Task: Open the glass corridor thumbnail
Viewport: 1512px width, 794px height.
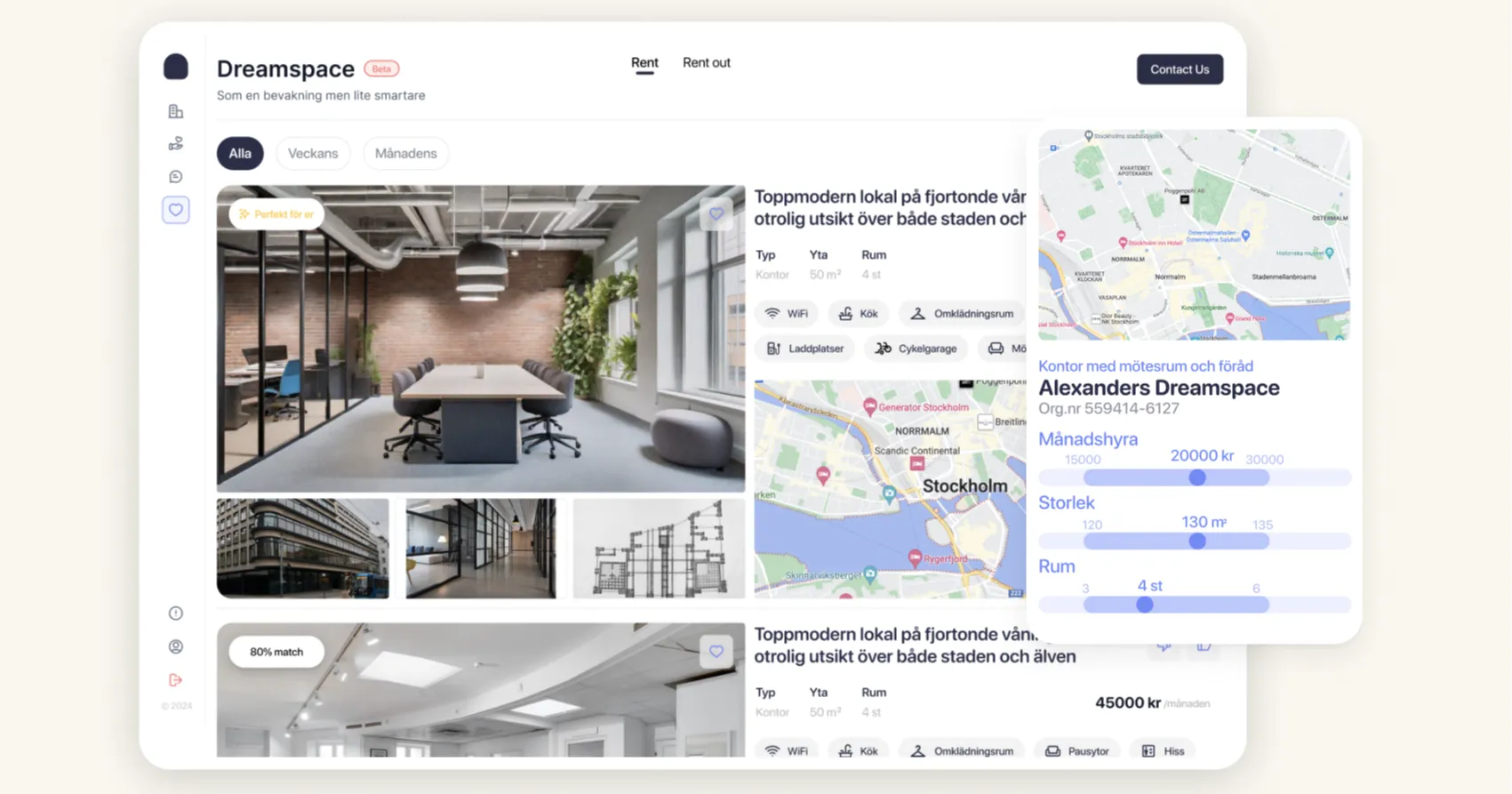Action: 481,548
